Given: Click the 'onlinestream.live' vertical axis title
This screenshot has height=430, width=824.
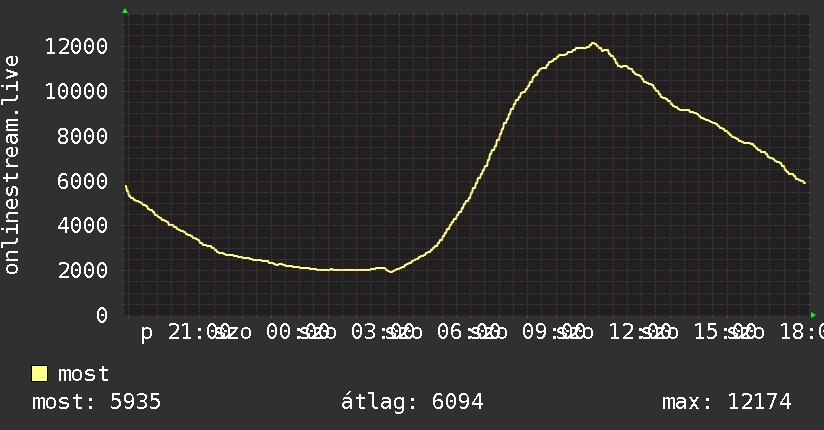Looking at the screenshot, I should pyautogui.click(x=12, y=165).
